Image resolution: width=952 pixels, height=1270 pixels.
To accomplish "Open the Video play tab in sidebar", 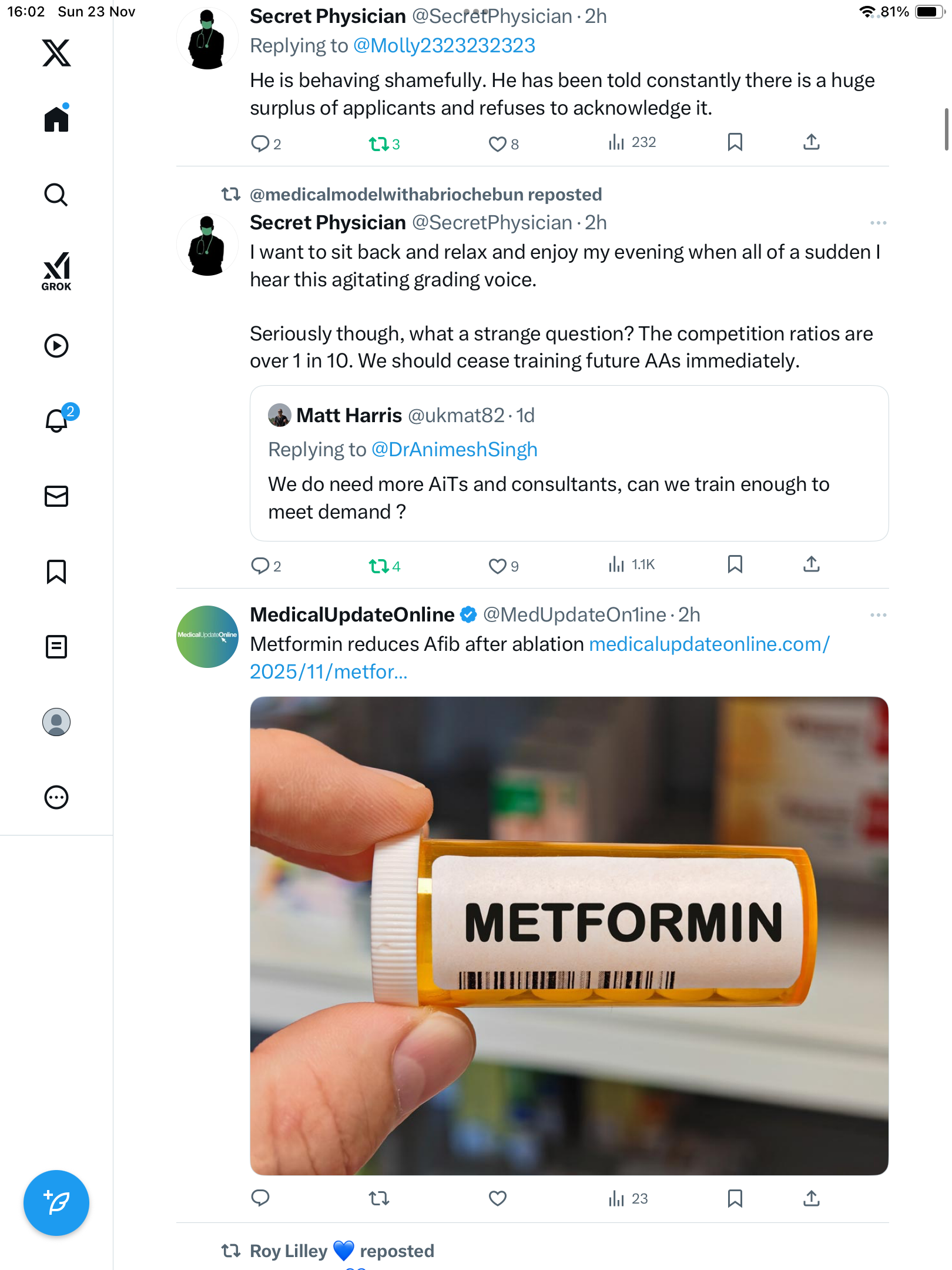I will [56, 346].
